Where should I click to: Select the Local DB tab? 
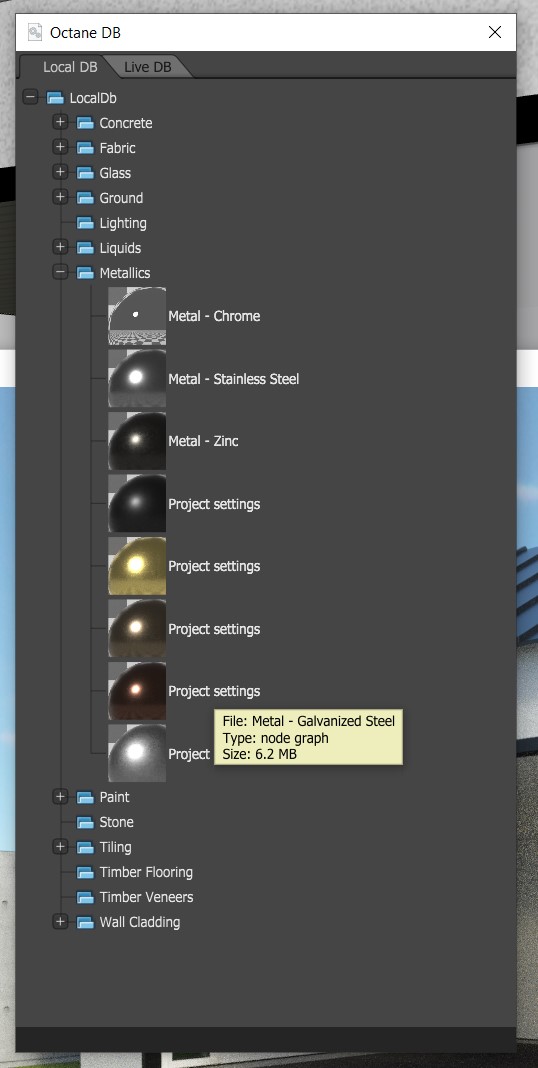pos(70,67)
